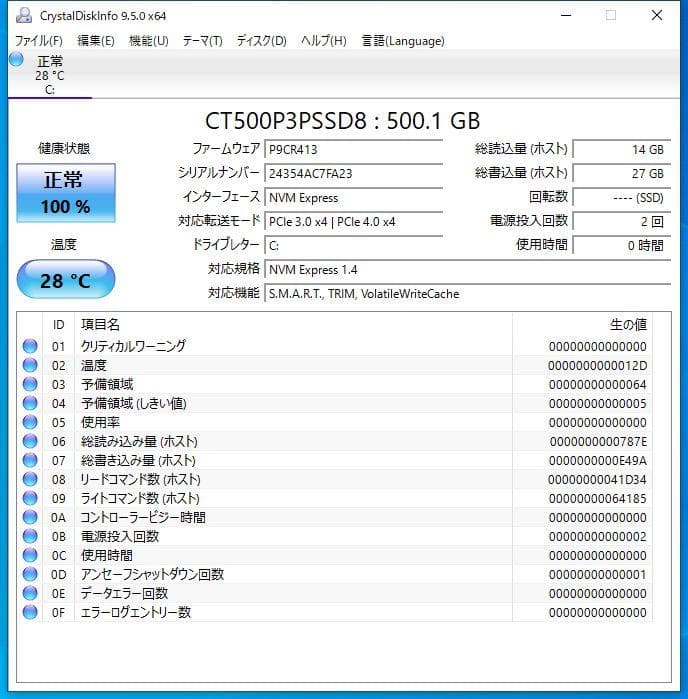Click raw value 0000000064185
The width and height of the screenshot is (688, 699).
(x=597, y=498)
